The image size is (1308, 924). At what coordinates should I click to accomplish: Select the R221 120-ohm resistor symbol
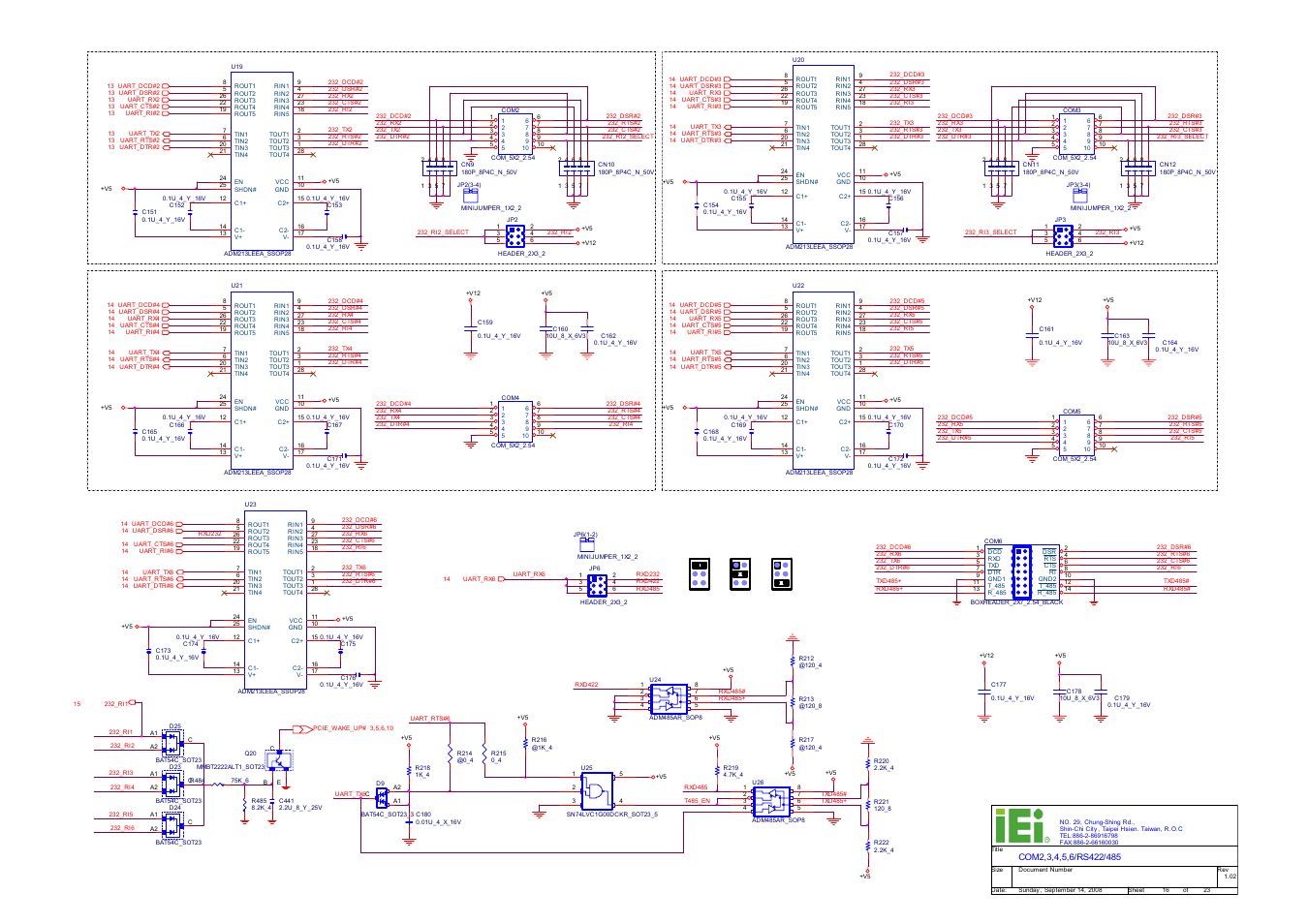(x=868, y=805)
